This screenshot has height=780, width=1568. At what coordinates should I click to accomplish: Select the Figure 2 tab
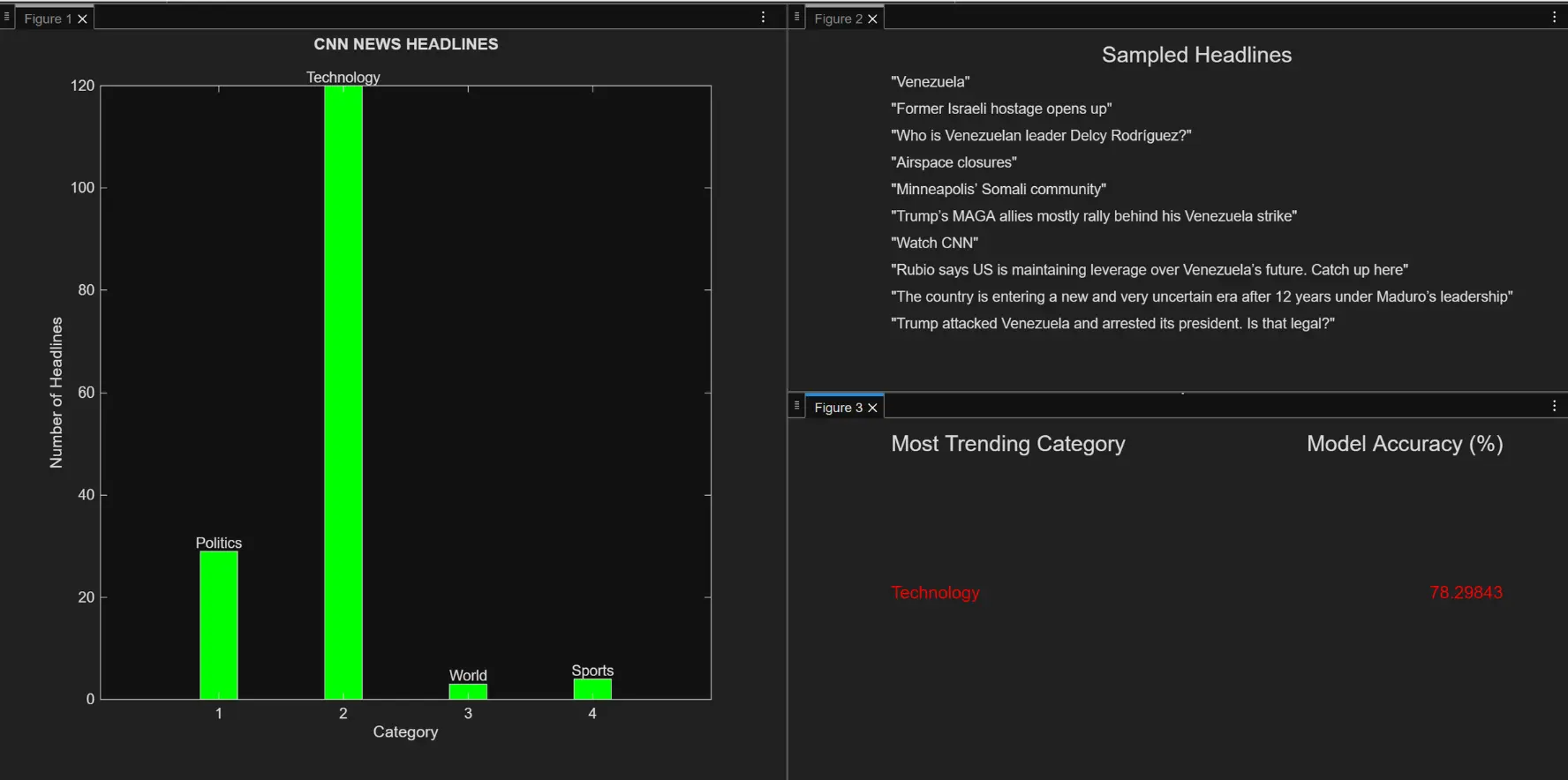point(838,19)
